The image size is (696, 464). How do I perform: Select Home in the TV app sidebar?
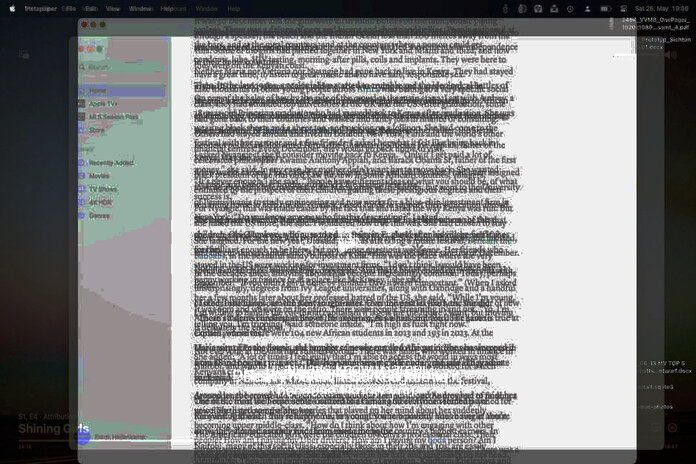coord(123,91)
